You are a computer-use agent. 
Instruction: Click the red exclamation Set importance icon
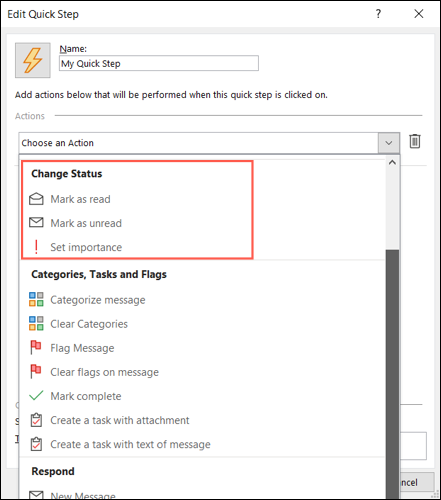click(x=36, y=247)
